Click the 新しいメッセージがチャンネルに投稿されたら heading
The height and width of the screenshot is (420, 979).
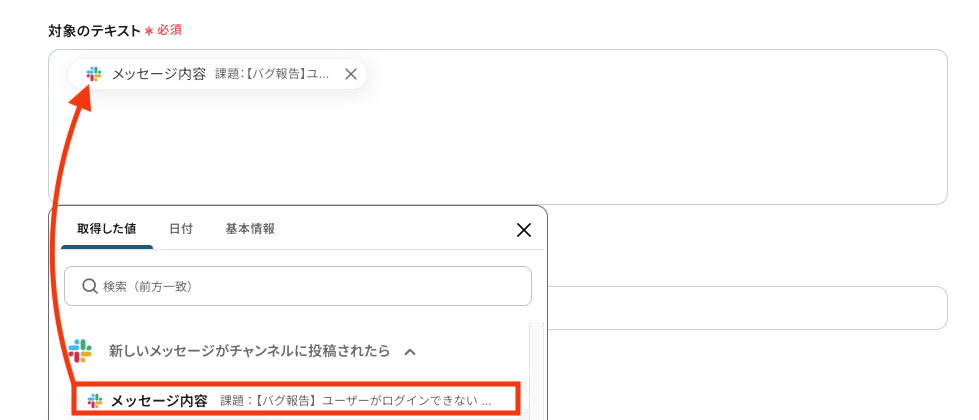(249, 351)
